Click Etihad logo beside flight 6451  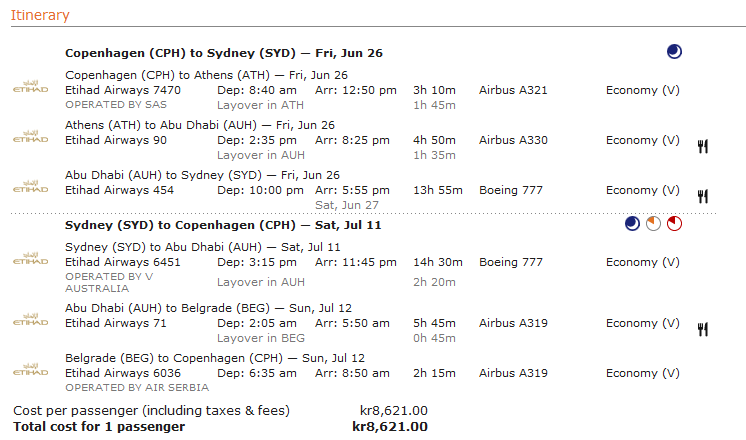click(30, 258)
